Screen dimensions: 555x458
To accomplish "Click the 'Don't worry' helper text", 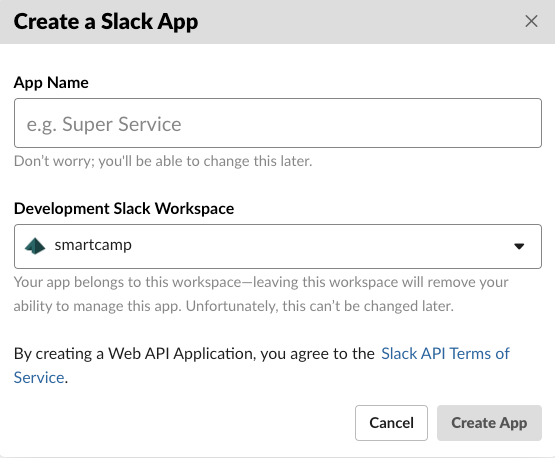I will pyautogui.click(x=163, y=161).
